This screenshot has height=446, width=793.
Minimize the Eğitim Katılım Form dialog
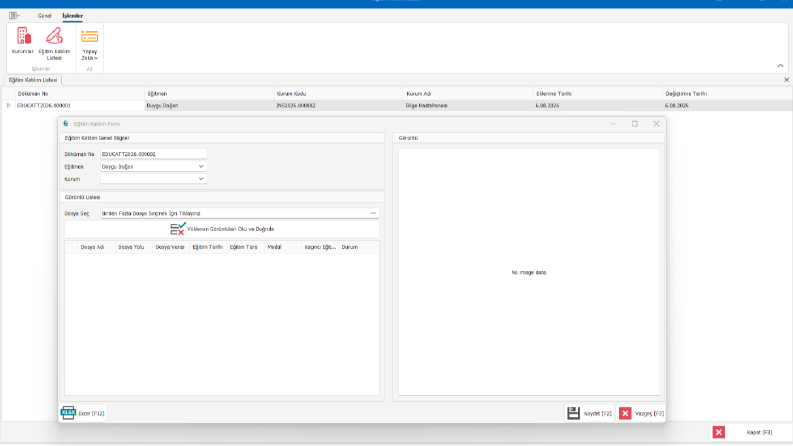(x=613, y=124)
